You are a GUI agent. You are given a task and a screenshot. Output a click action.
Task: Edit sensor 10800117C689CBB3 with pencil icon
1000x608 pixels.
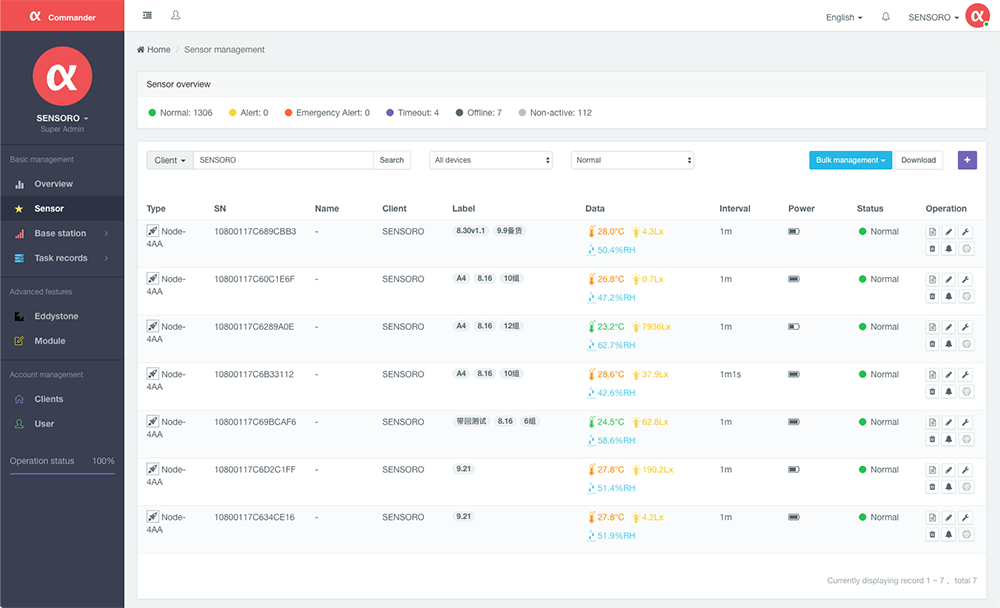(949, 232)
